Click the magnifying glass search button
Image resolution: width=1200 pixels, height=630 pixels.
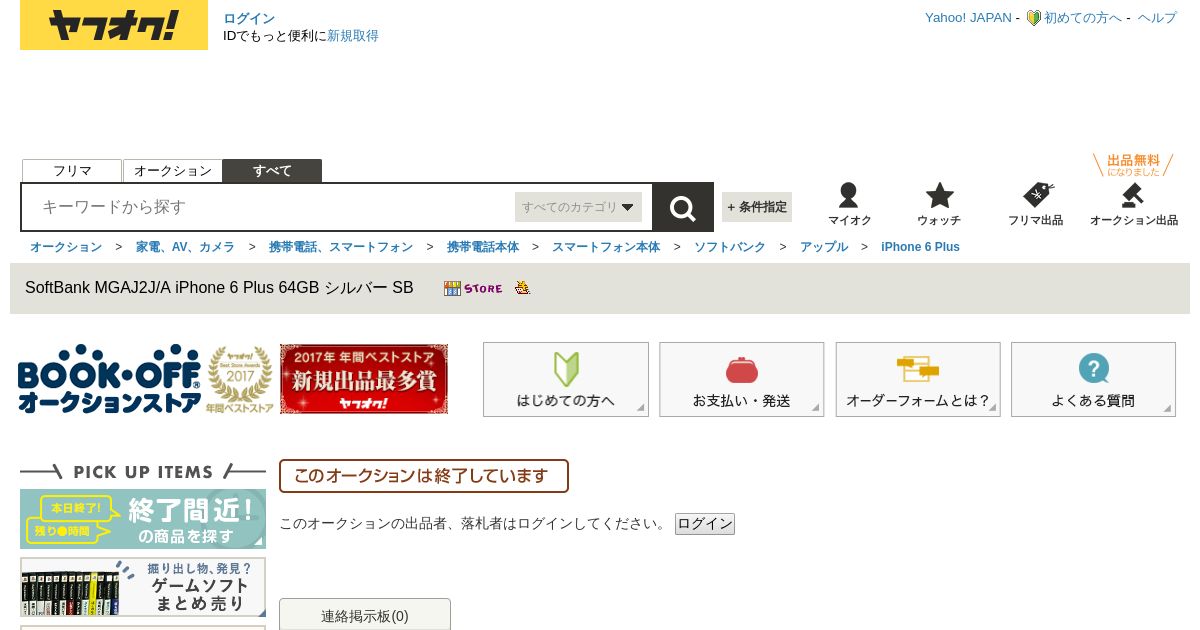[x=683, y=207]
